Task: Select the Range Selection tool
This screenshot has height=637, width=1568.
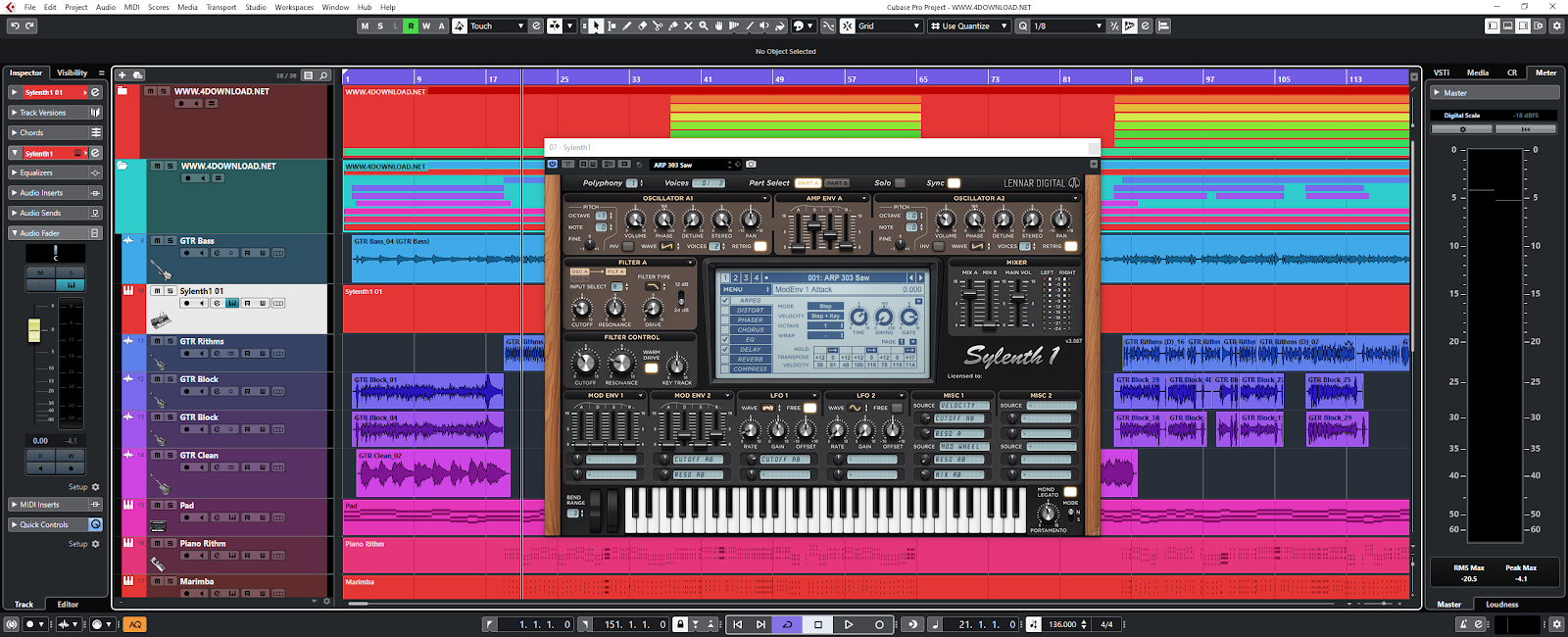Action: 612,25
